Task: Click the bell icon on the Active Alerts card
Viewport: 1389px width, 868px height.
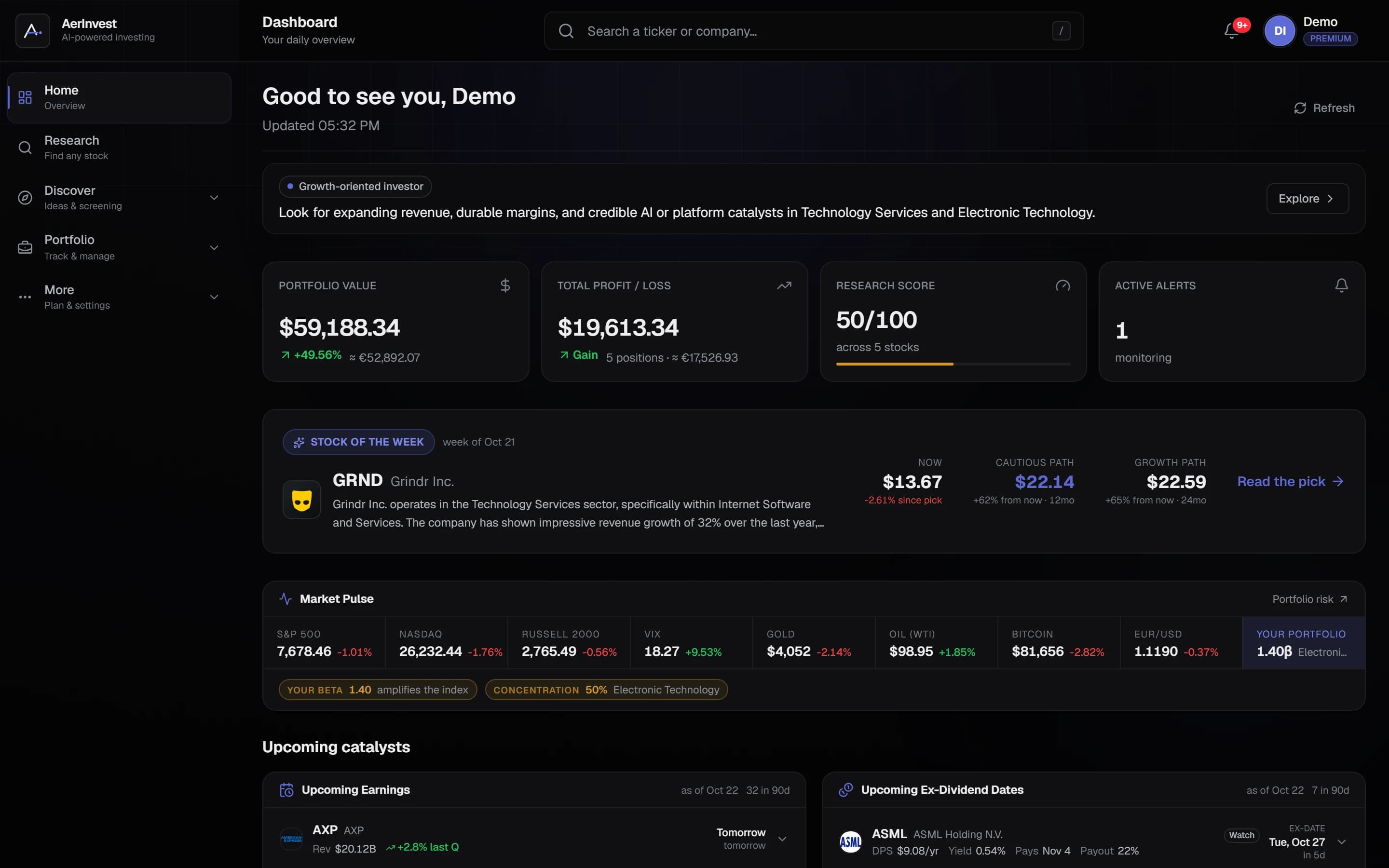Action: point(1341,285)
